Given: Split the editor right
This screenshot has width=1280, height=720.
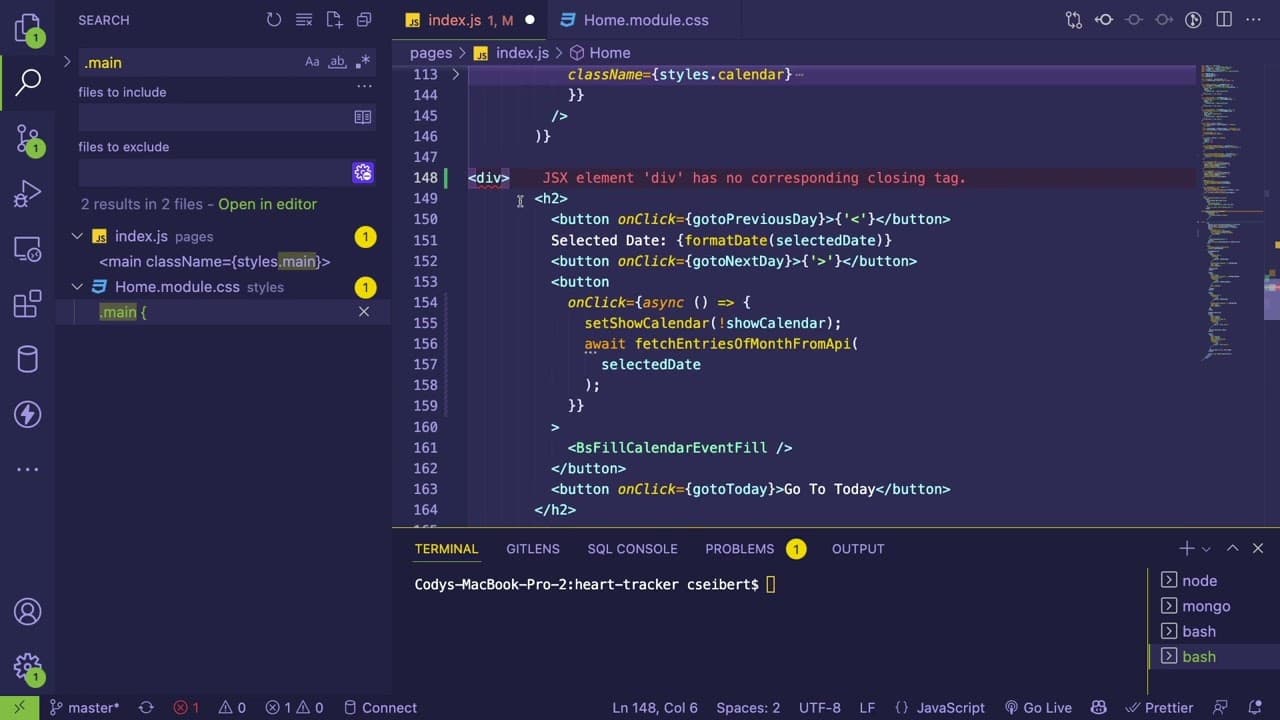Looking at the screenshot, I should tap(1224, 19).
